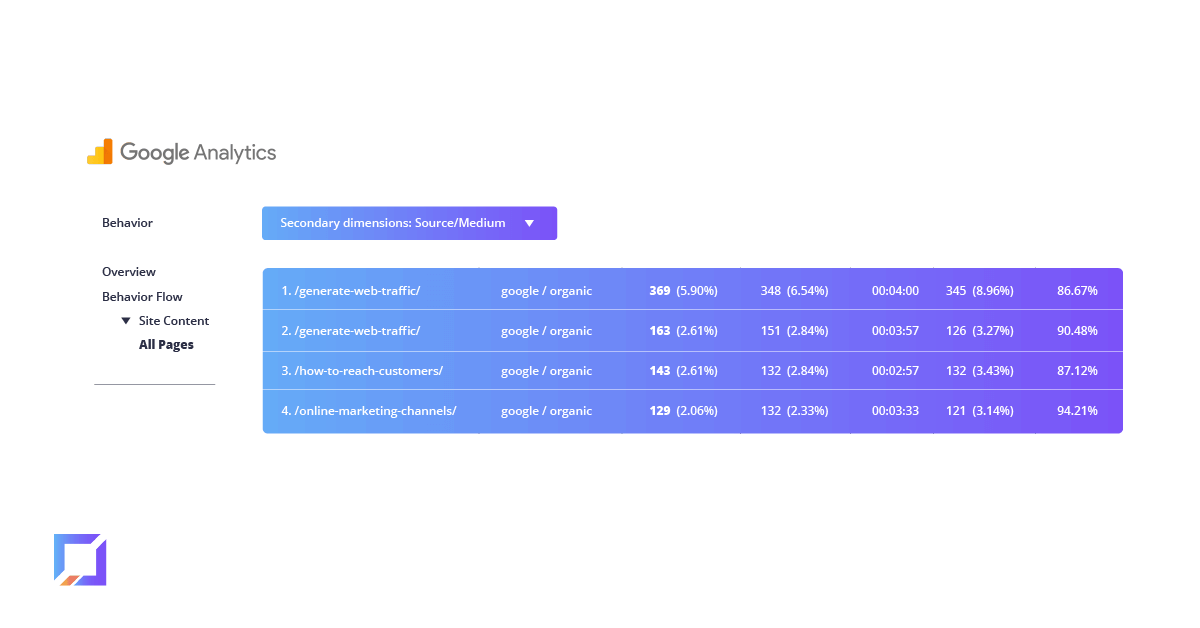
Task: Open the Overview report
Action: [x=129, y=271]
